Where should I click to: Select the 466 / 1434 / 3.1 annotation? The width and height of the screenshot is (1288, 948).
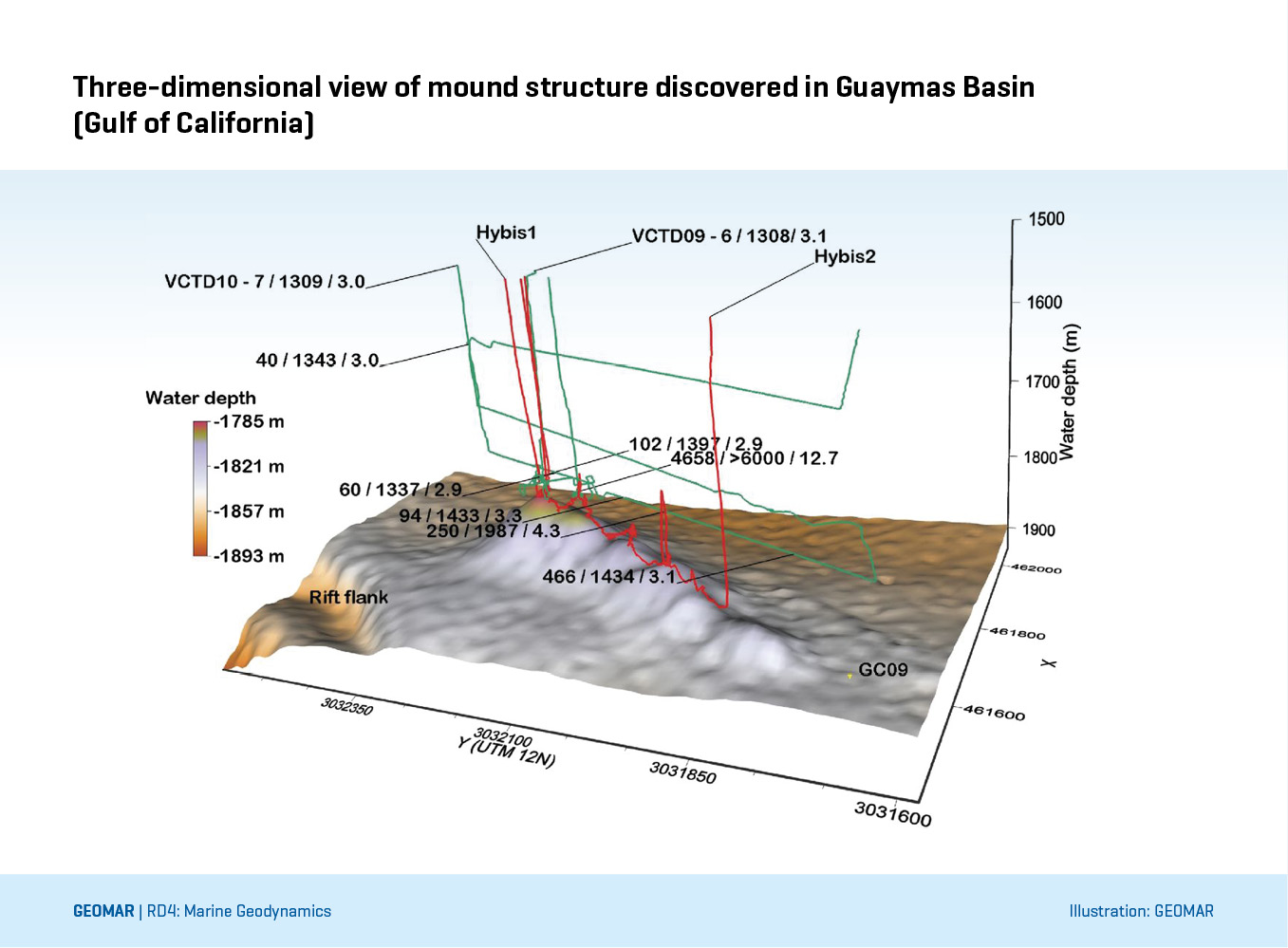(608, 576)
